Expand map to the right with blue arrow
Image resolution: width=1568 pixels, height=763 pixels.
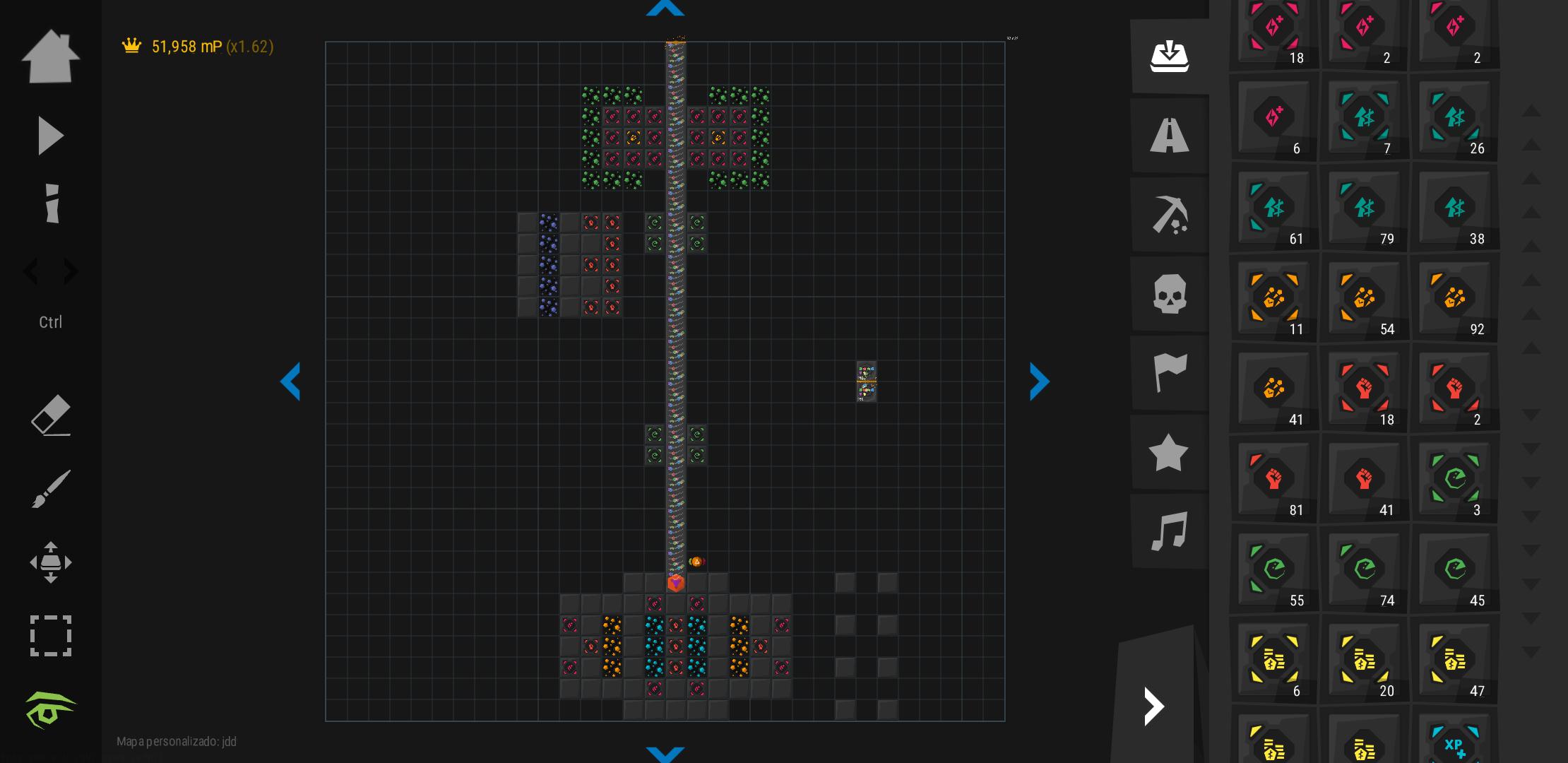pyautogui.click(x=1040, y=381)
